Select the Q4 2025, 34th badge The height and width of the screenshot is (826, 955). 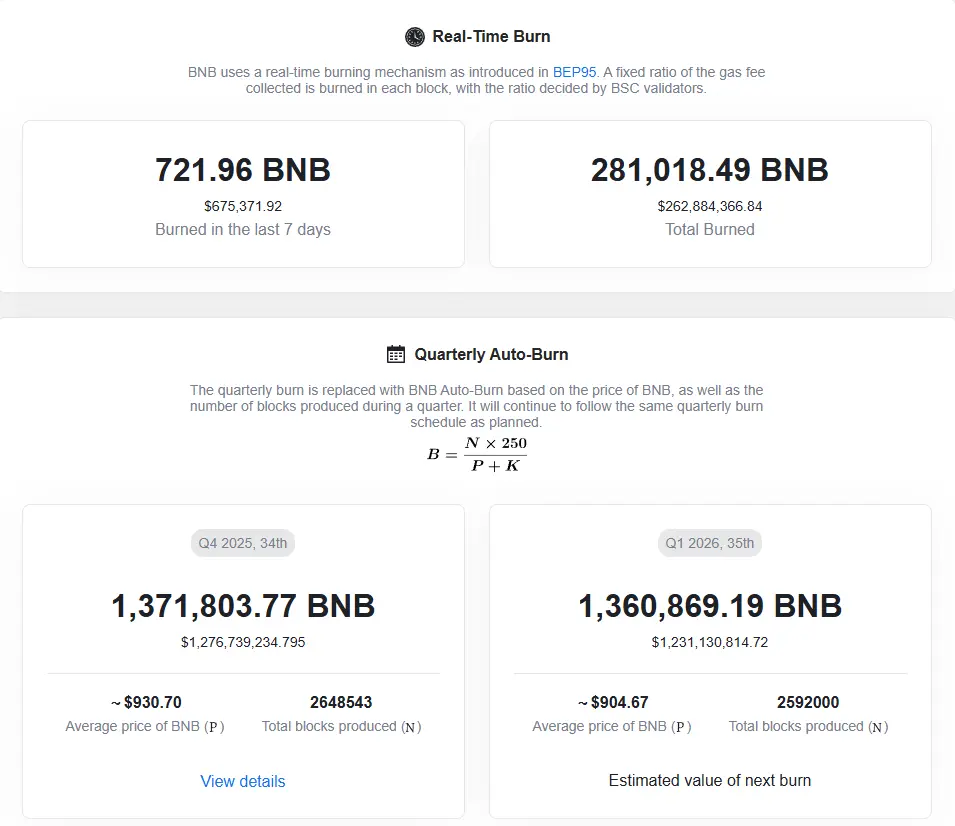[x=243, y=544]
